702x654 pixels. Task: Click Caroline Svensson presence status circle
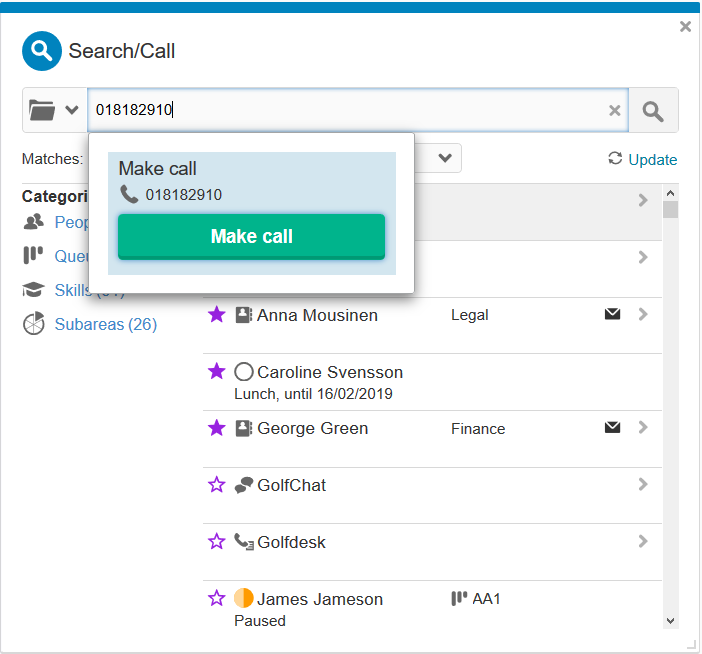point(243,372)
